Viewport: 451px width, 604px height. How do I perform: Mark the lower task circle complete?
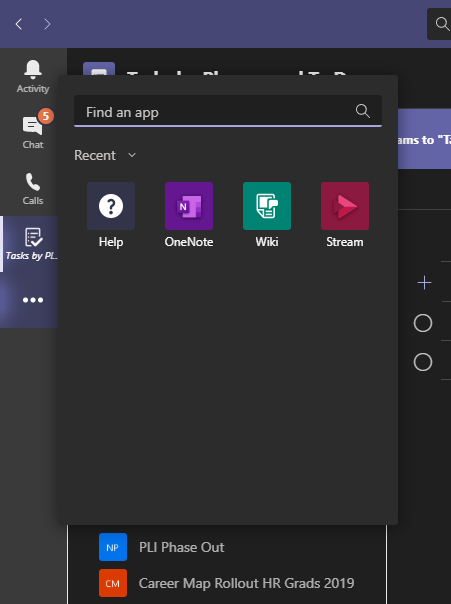(423, 362)
